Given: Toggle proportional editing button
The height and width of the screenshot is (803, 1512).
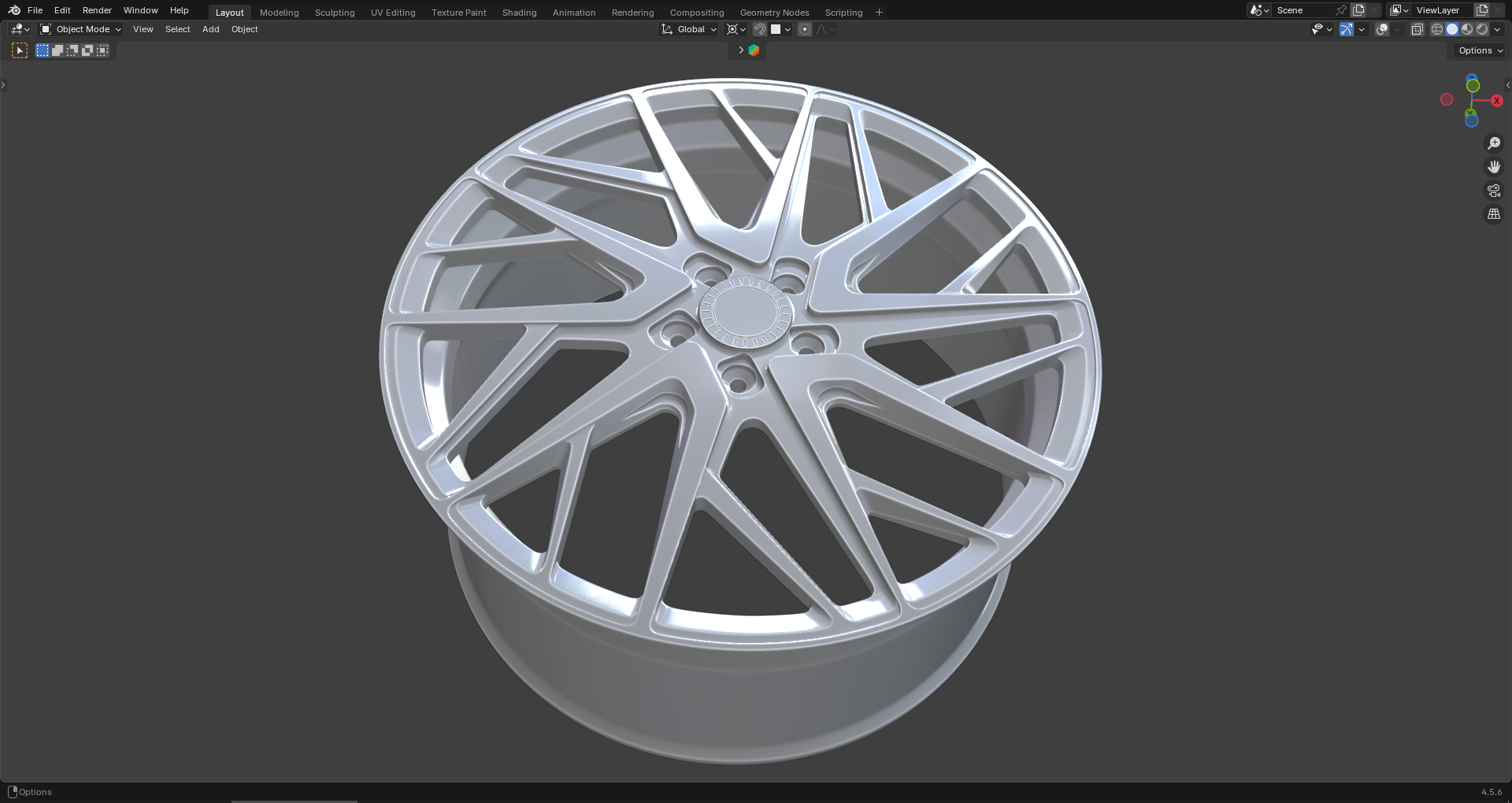Looking at the screenshot, I should point(804,29).
